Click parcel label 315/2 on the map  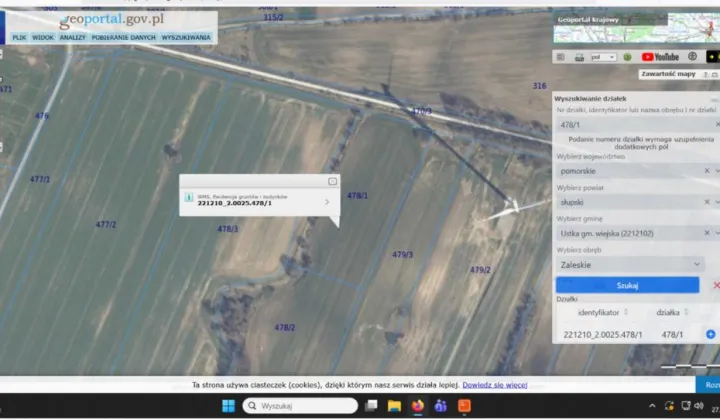273,17
